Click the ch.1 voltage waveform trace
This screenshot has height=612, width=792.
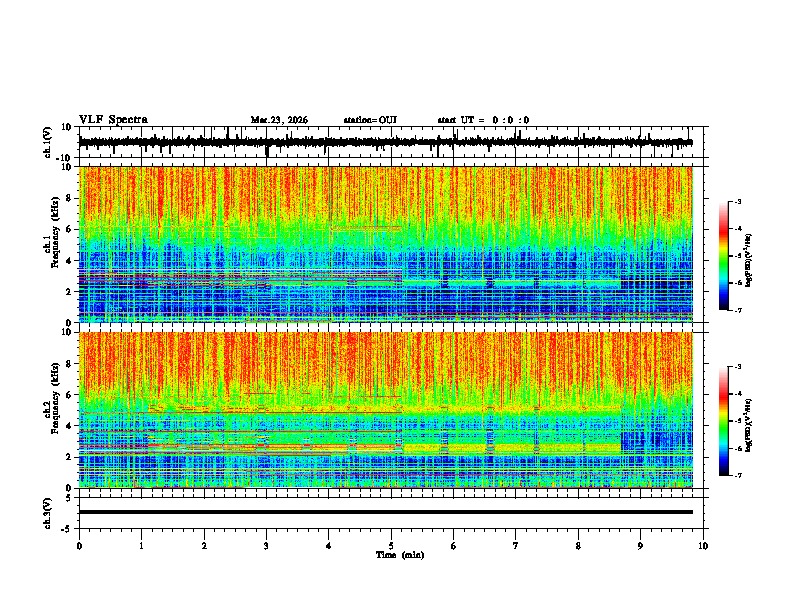click(x=385, y=142)
